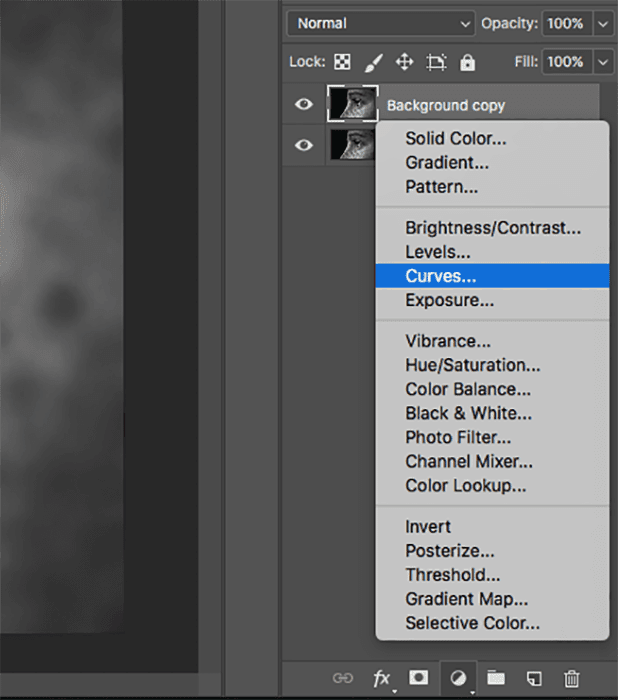This screenshot has width=618, height=700.
Task: Click the Fill 100% value field
Action: pos(567,62)
